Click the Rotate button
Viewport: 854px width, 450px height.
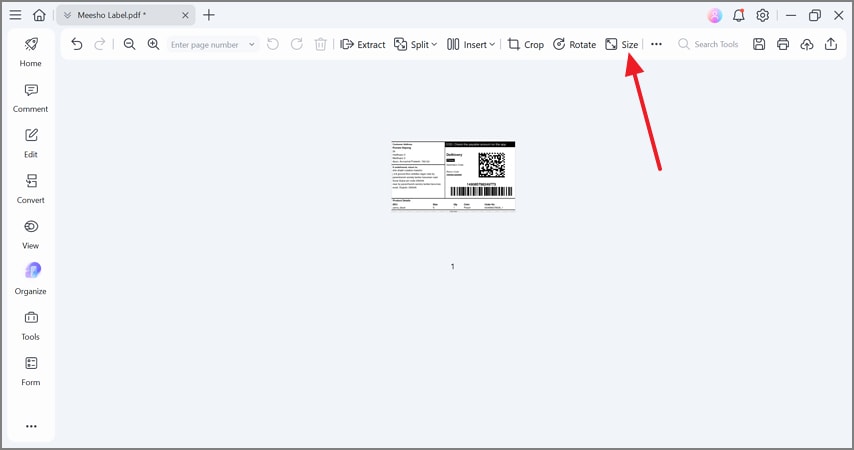tap(574, 44)
